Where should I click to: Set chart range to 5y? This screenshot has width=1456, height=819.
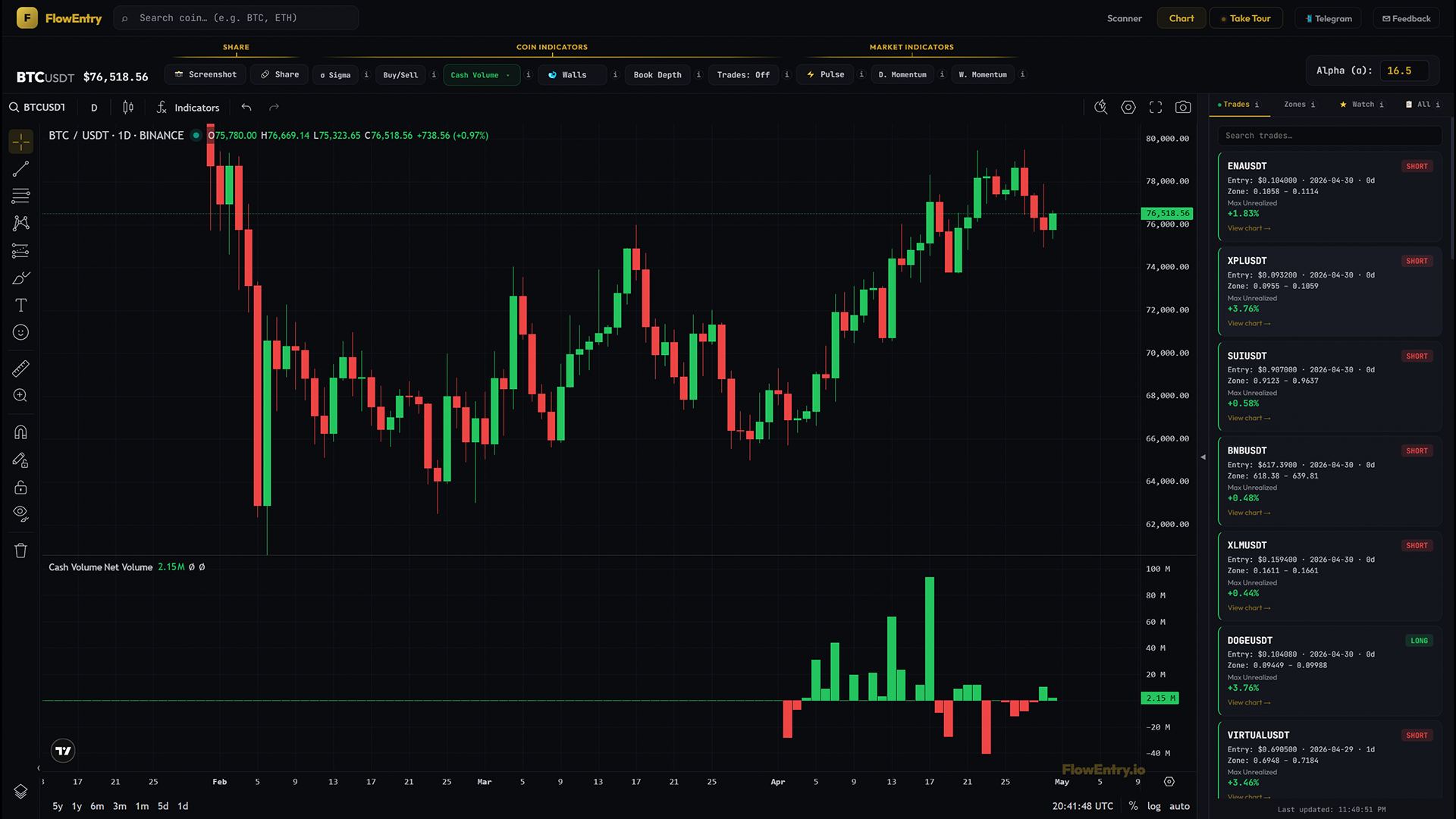pyautogui.click(x=58, y=806)
